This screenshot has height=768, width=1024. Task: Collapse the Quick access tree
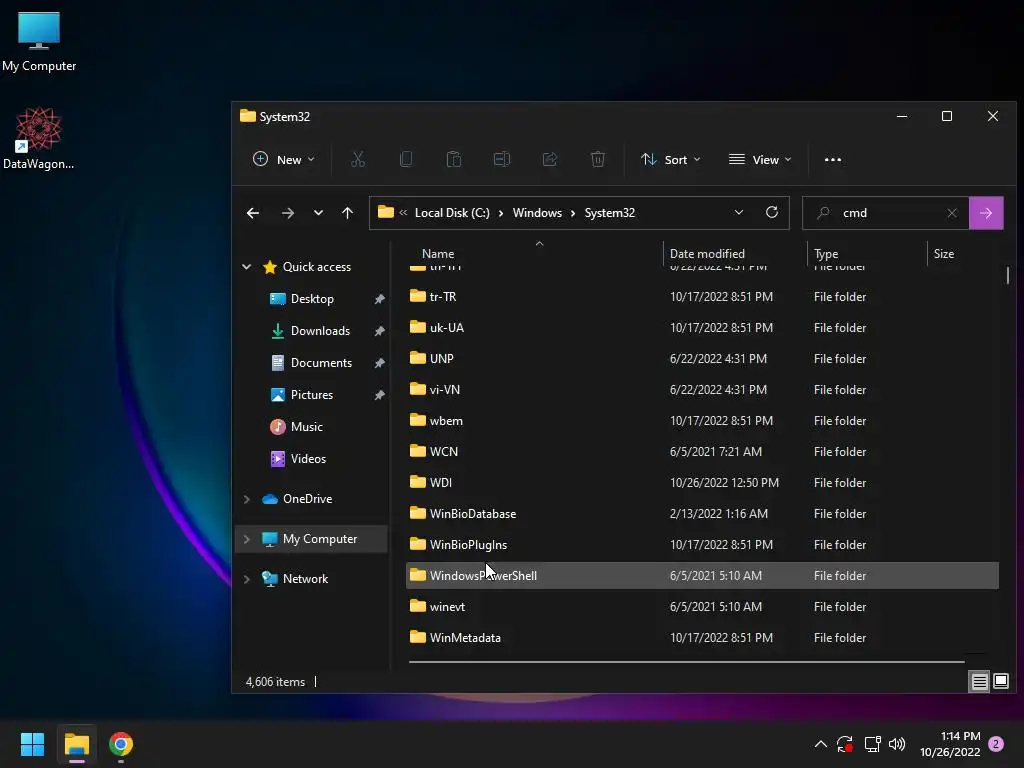[x=246, y=266]
